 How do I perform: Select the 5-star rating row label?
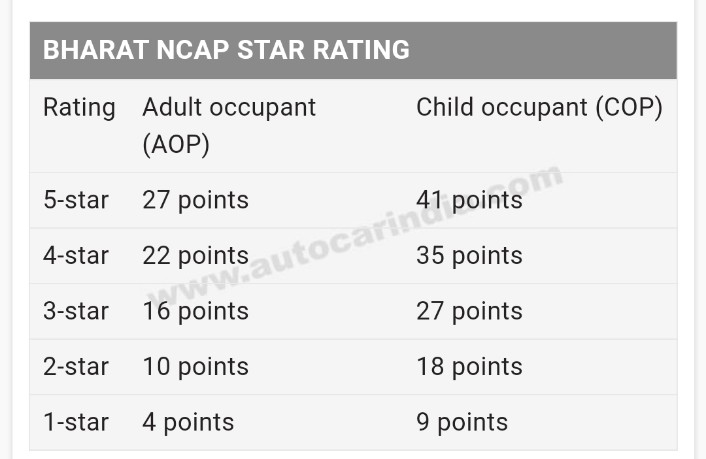(x=76, y=200)
